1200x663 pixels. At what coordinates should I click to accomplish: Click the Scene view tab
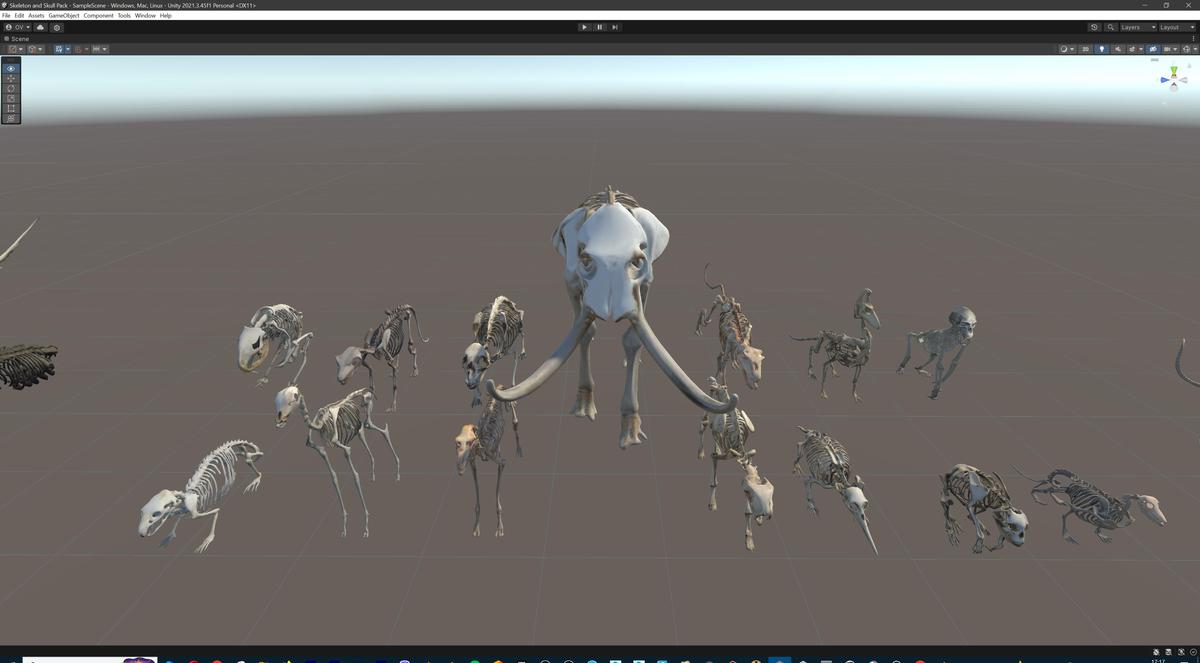[18, 38]
